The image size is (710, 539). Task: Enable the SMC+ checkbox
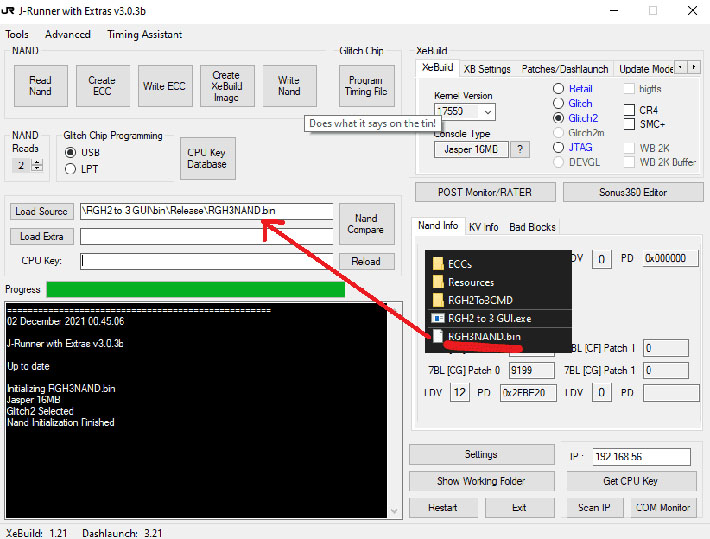point(629,124)
